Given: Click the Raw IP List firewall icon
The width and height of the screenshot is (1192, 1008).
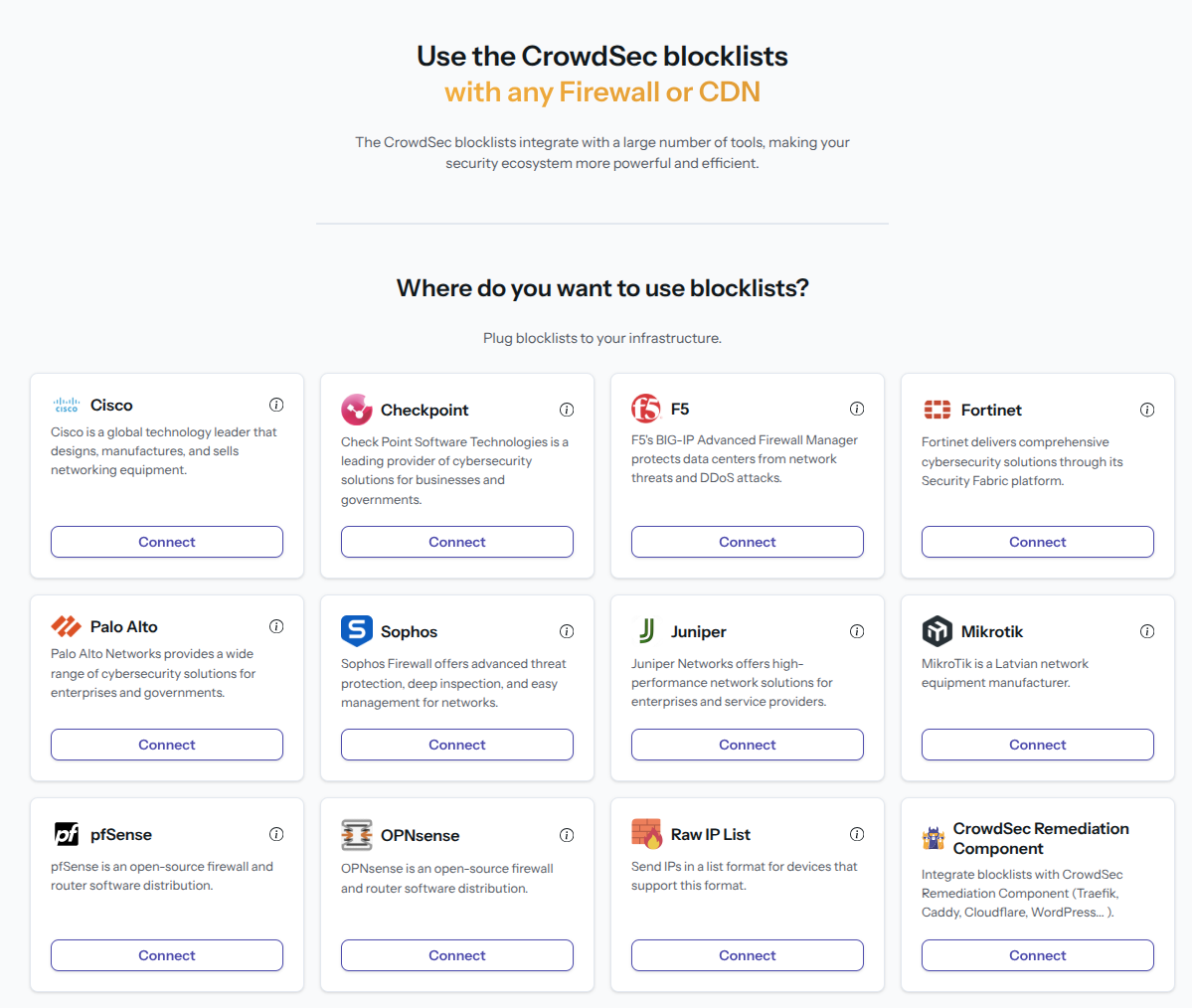Looking at the screenshot, I should (646, 834).
